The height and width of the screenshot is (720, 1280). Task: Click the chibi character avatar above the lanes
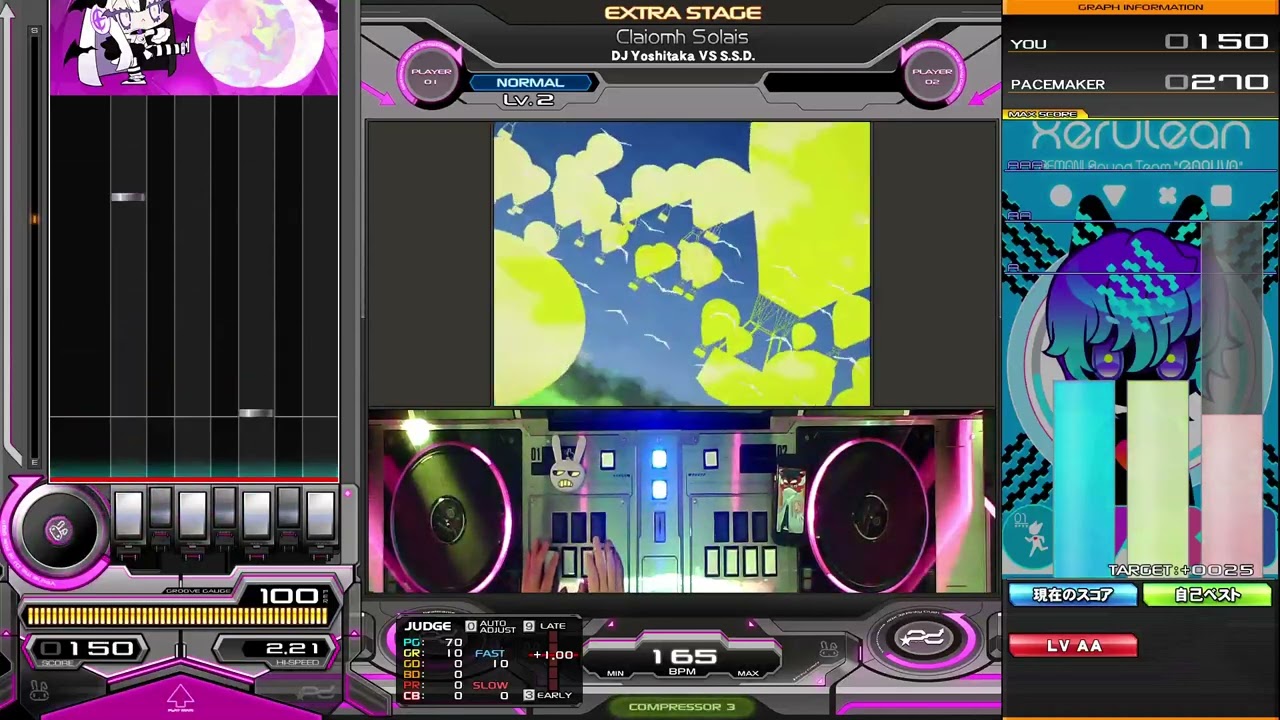coord(128,42)
